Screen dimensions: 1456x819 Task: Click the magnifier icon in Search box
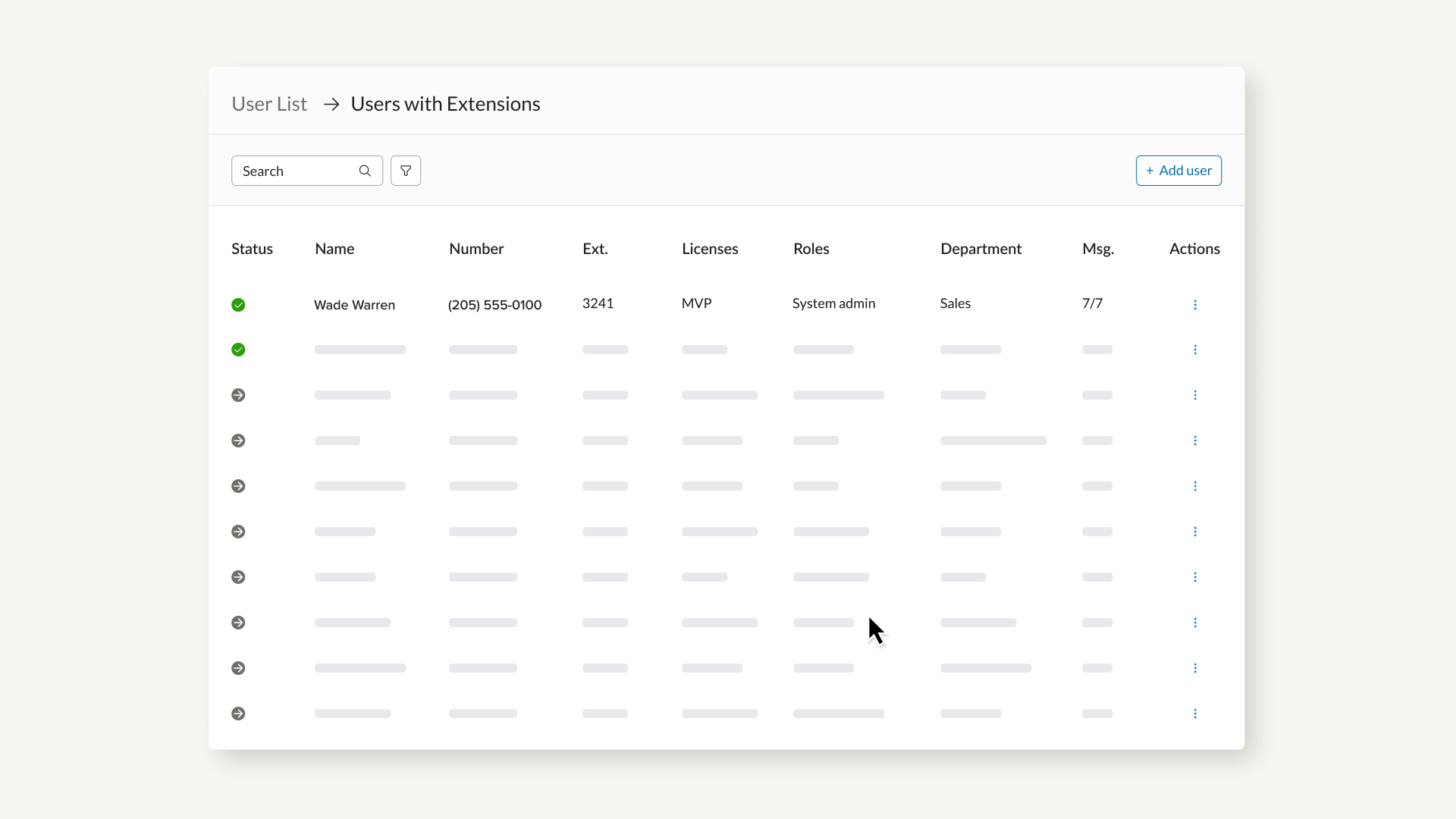tap(365, 171)
